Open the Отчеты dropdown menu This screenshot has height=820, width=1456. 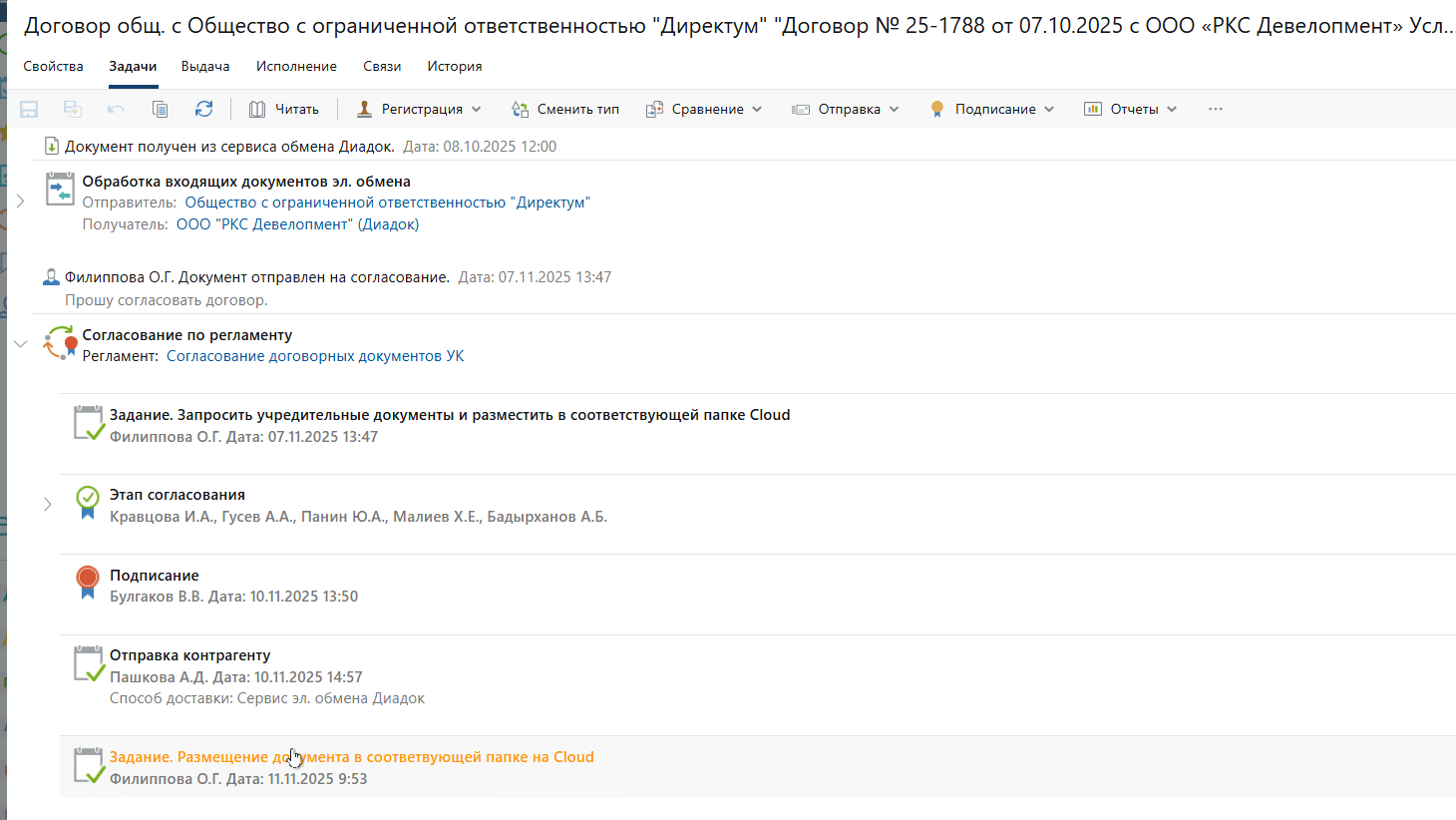pyautogui.click(x=1131, y=109)
